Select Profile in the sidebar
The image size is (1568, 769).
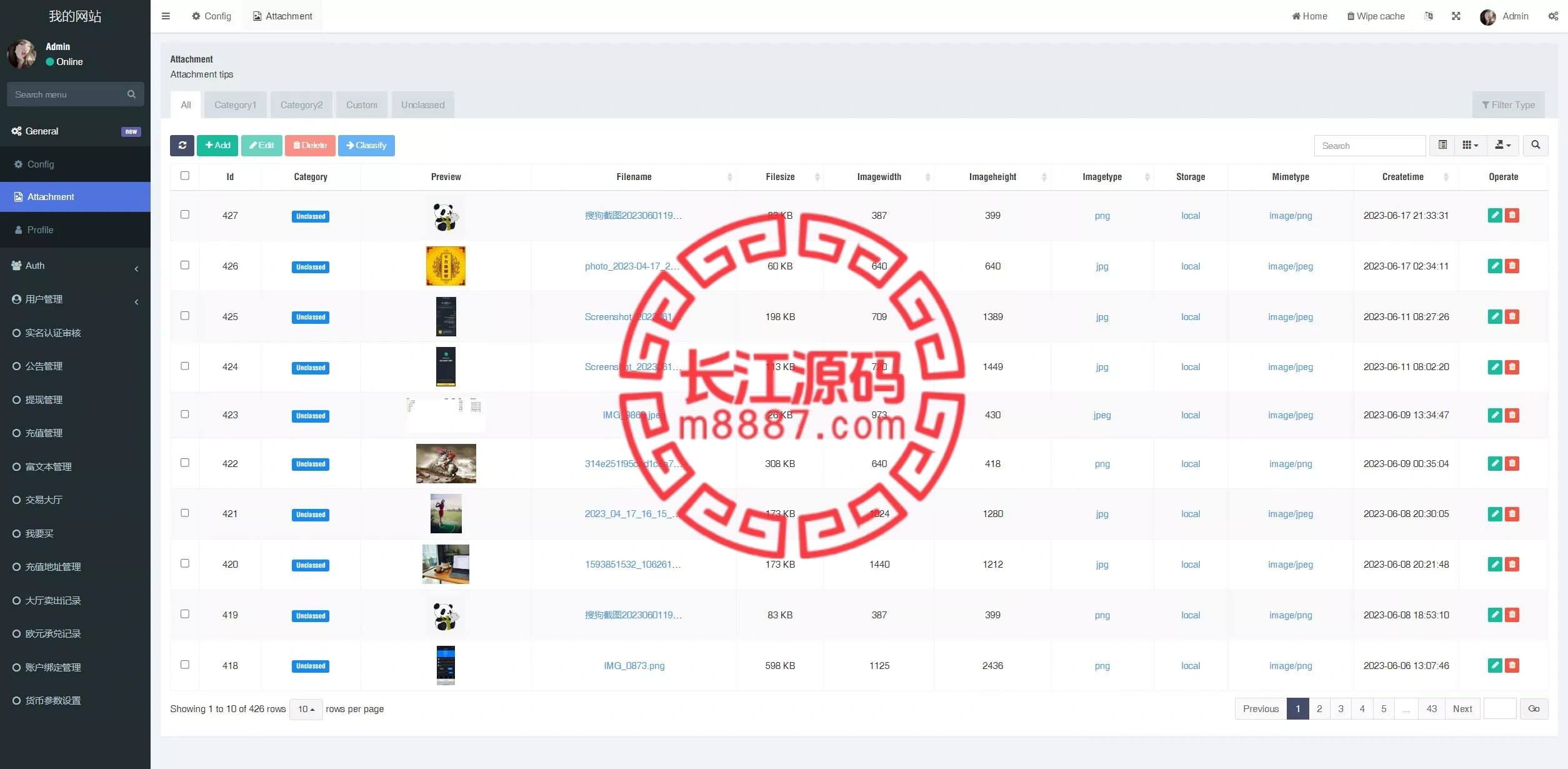click(x=75, y=230)
